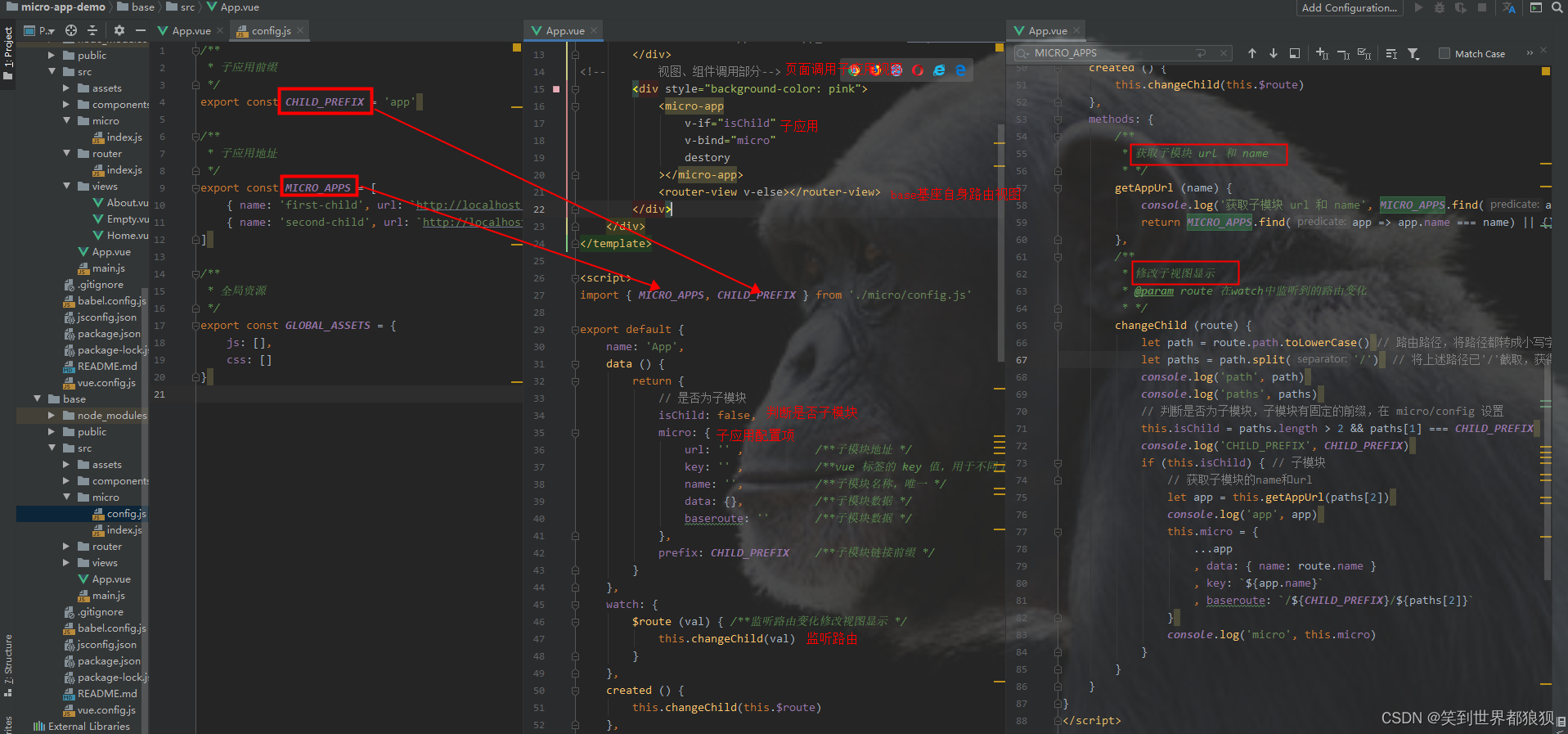The height and width of the screenshot is (734, 1568).
Task: Click Add Configuration button
Action: coord(1350,7)
